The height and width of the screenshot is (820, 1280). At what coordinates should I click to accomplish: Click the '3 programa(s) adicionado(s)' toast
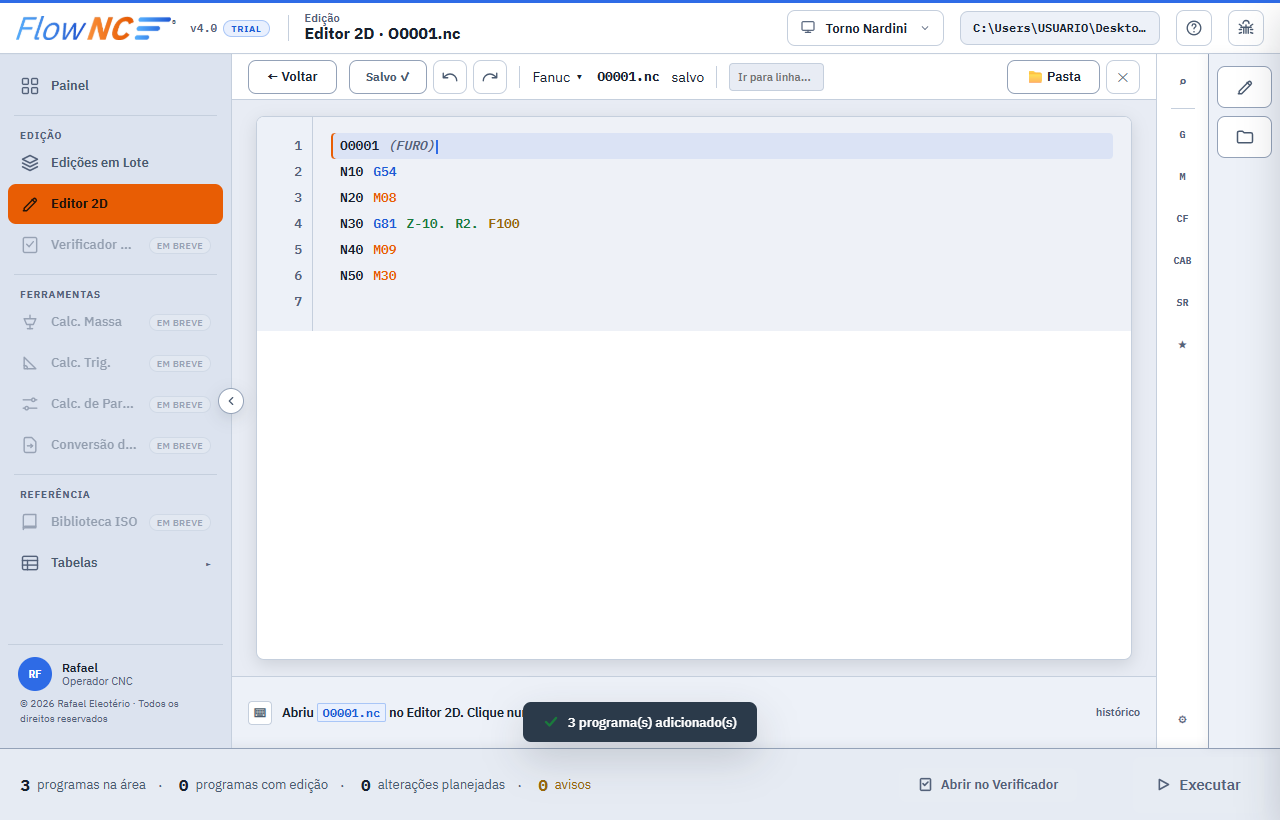(x=640, y=722)
